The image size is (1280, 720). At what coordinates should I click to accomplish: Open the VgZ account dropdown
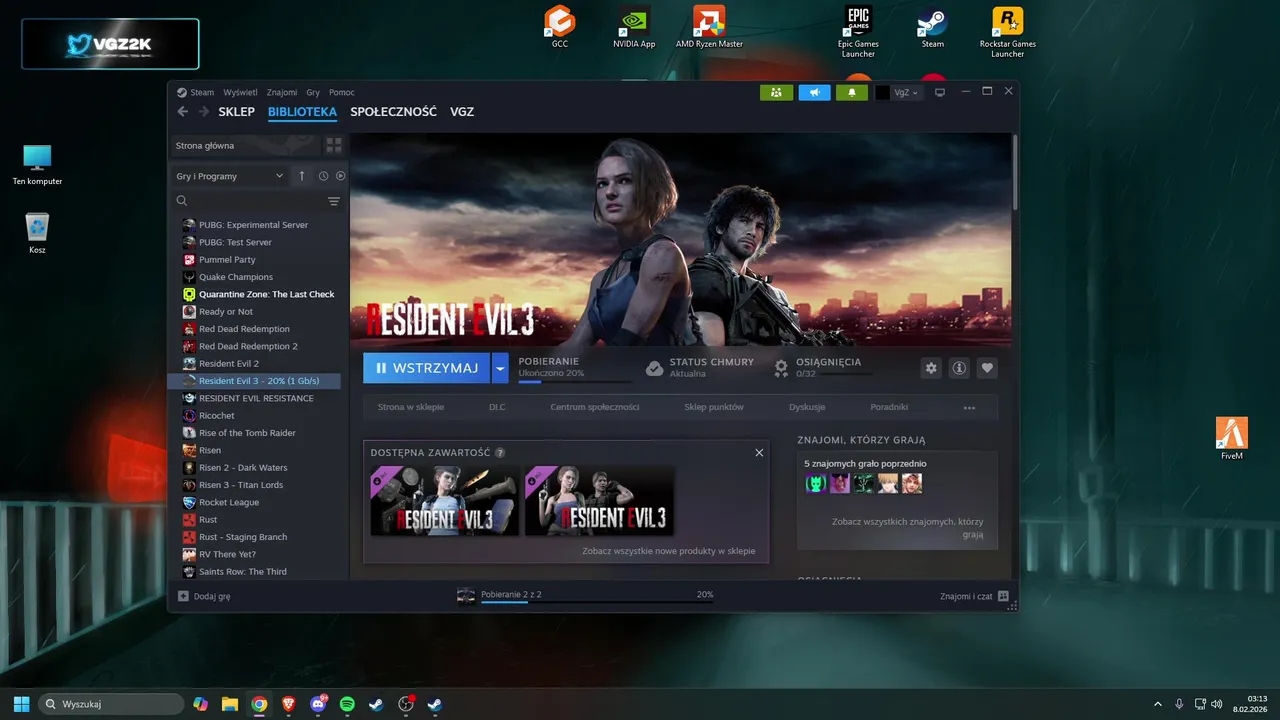click(x=897, y=92)
